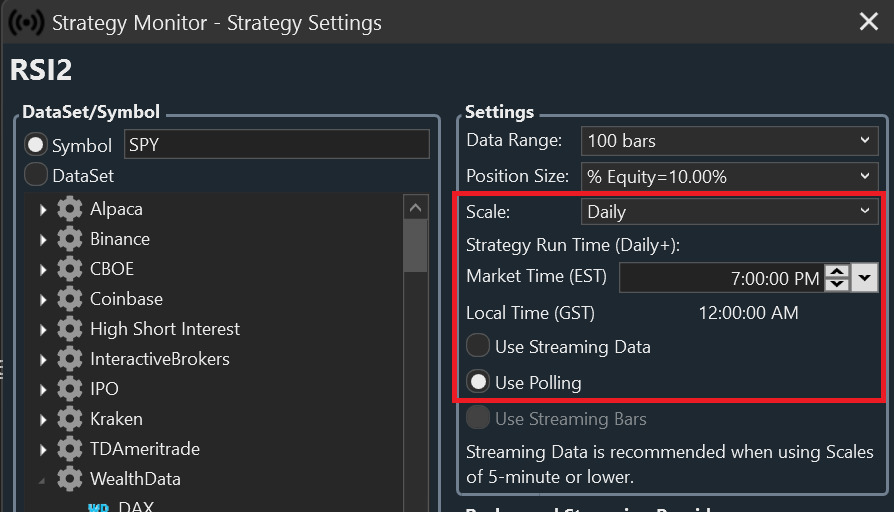Viewport: 894px width, 512px height.
Task: Open the Position Size dropdown
Action: (730, 176)
